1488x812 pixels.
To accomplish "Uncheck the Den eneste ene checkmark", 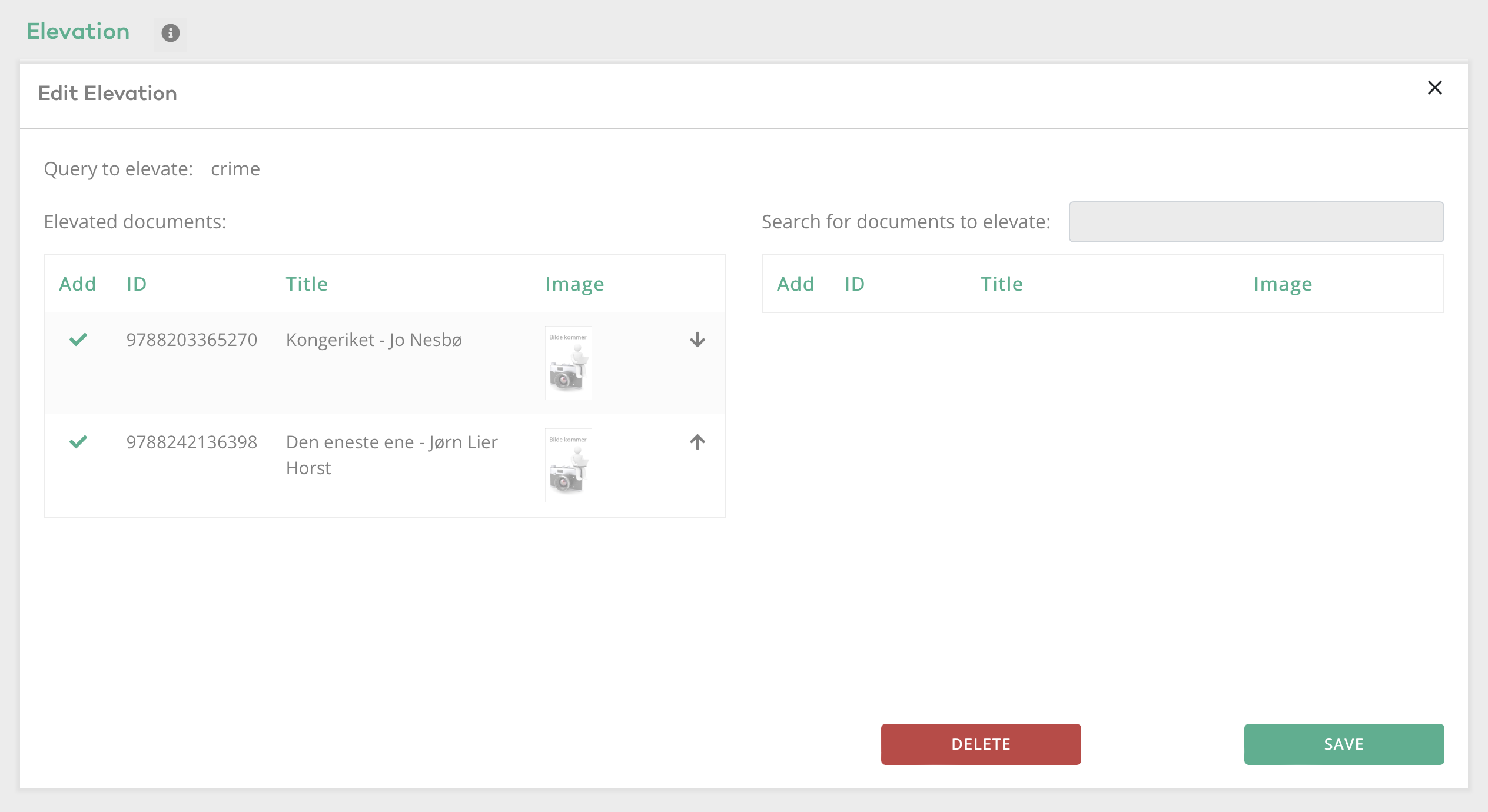I will (78, 442).
